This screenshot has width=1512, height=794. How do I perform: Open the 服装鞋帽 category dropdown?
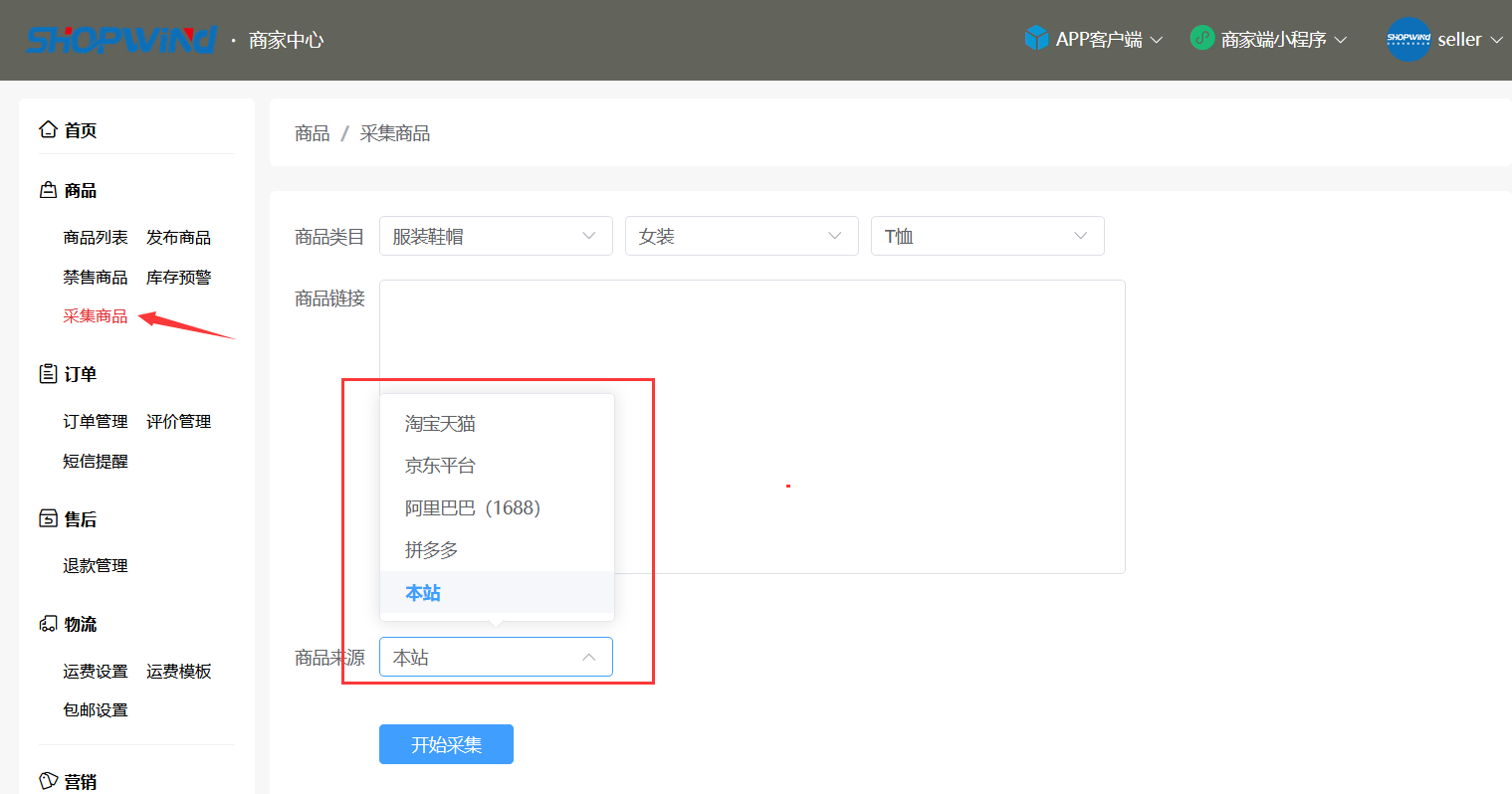tap(496, 236)
